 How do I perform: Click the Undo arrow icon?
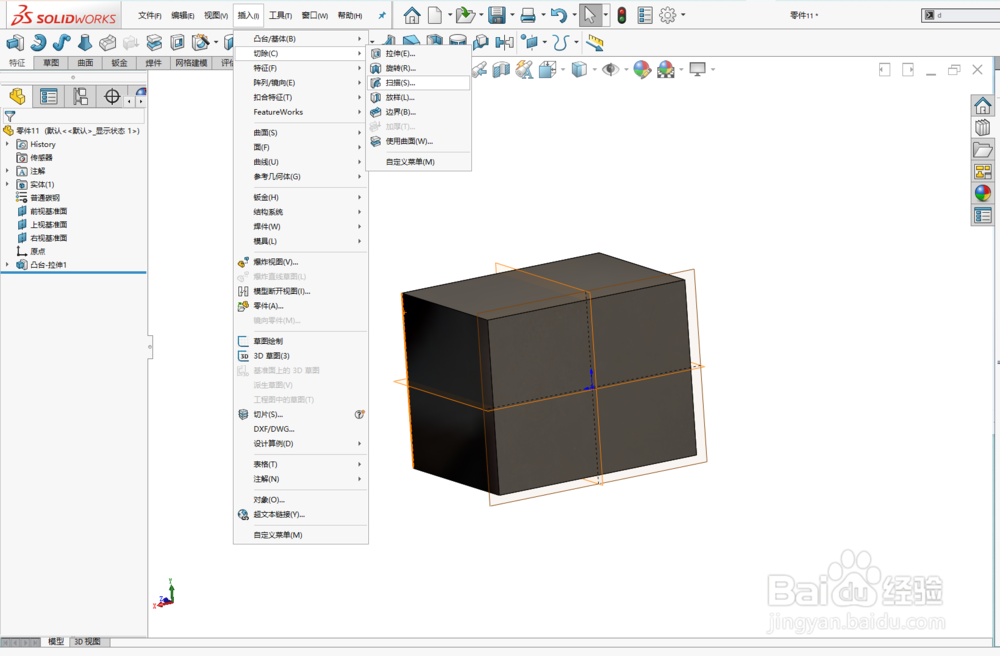pyautogui.click(x=559, y=15)
